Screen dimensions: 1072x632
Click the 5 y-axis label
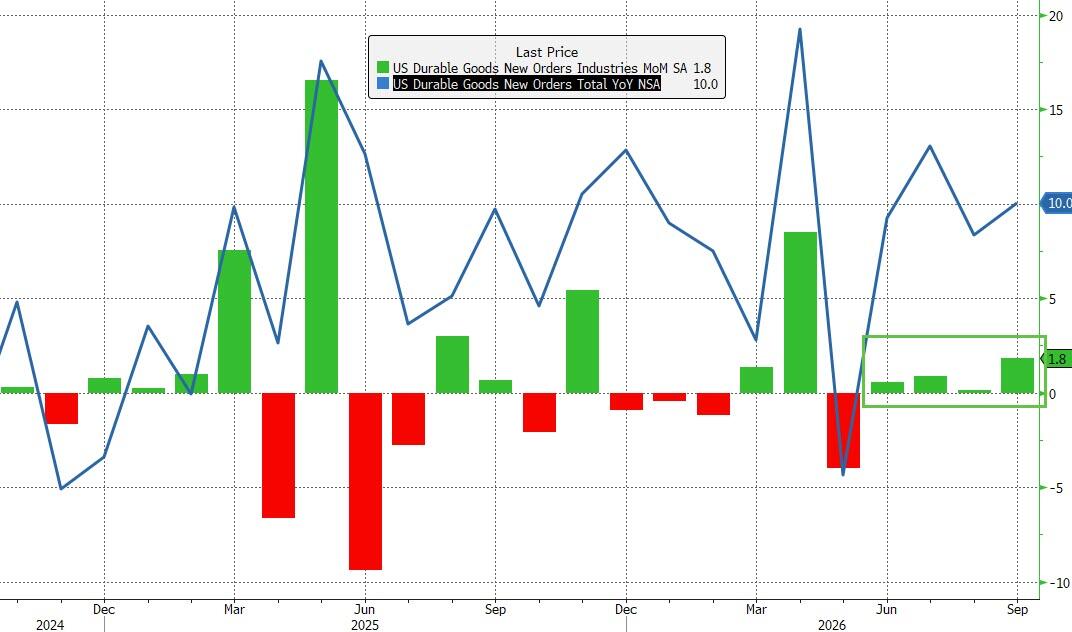1053,299
